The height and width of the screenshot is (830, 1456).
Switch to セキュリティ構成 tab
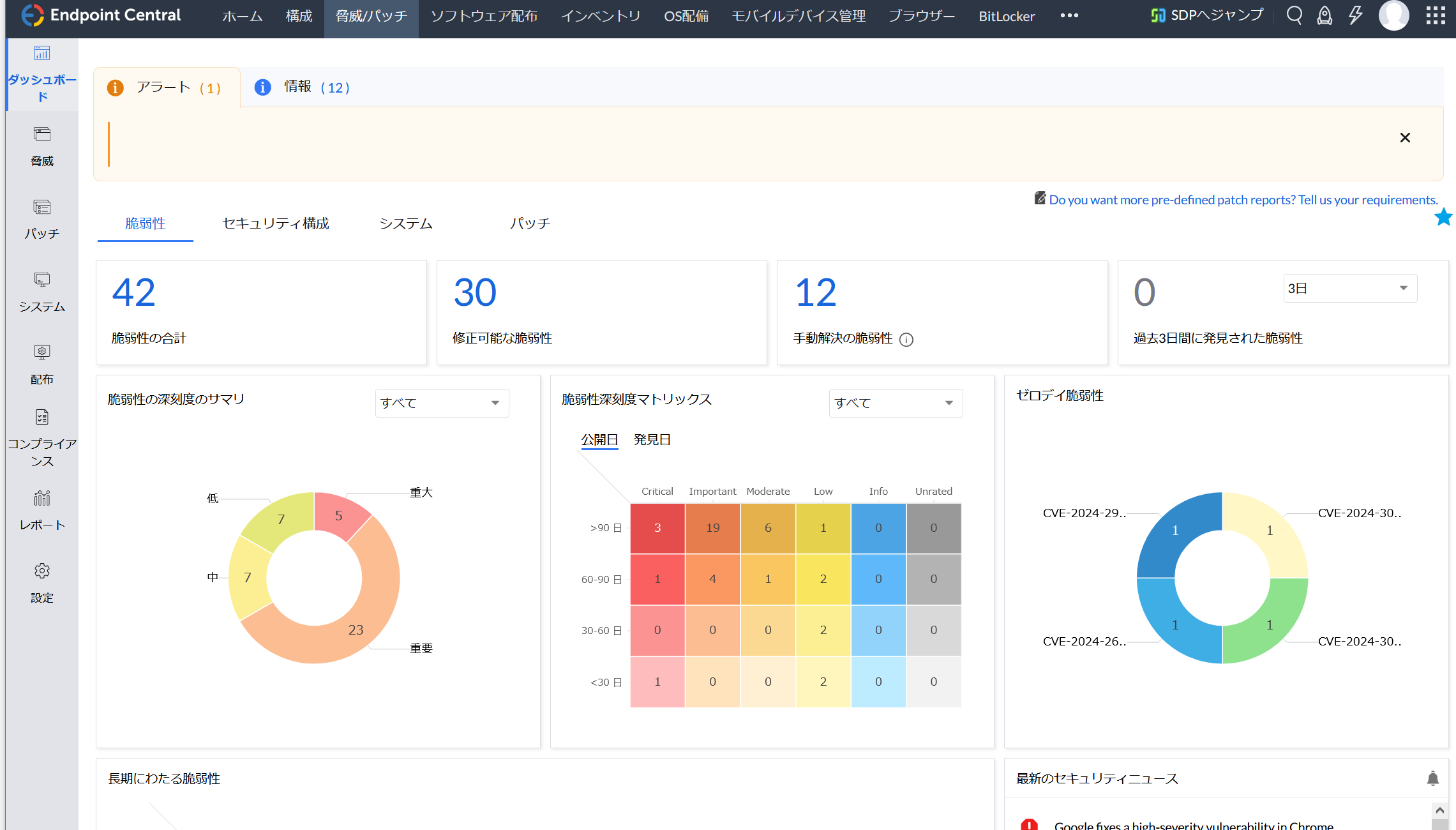pyautogui.click(x=275, y=223)
